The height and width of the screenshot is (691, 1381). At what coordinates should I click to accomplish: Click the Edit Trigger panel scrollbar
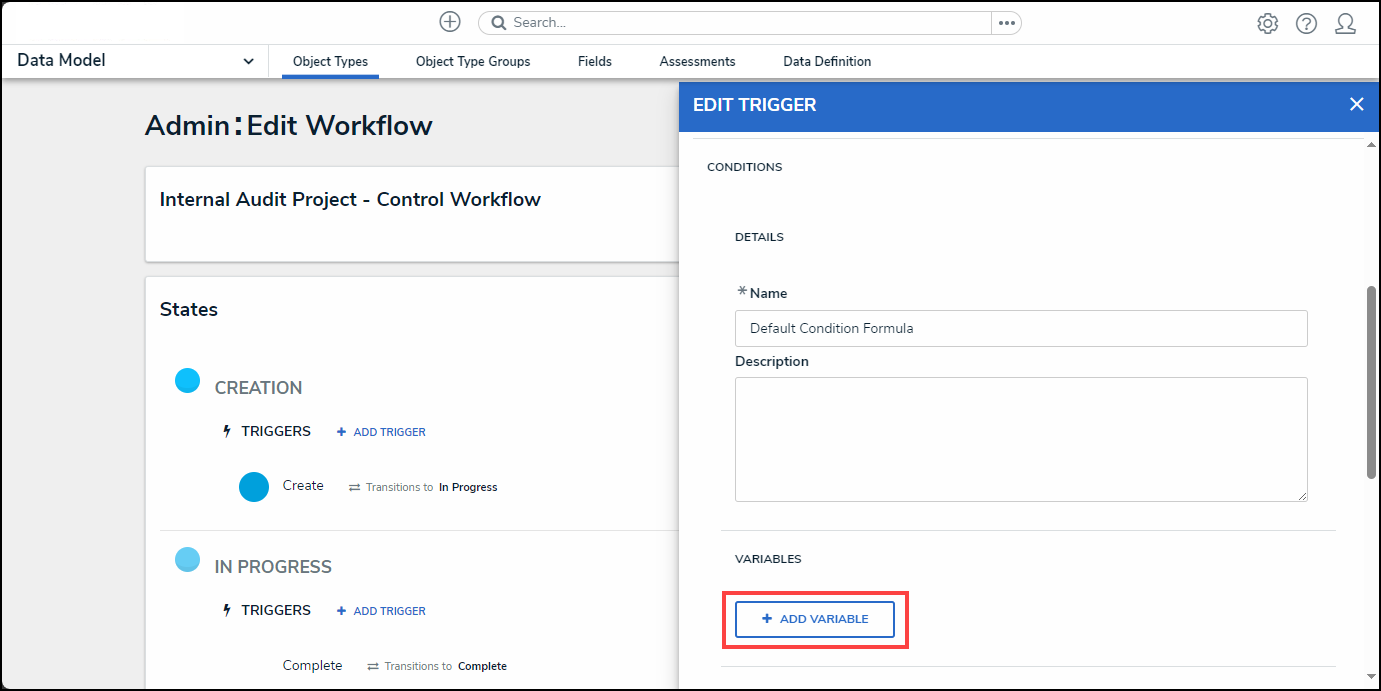1371,380
